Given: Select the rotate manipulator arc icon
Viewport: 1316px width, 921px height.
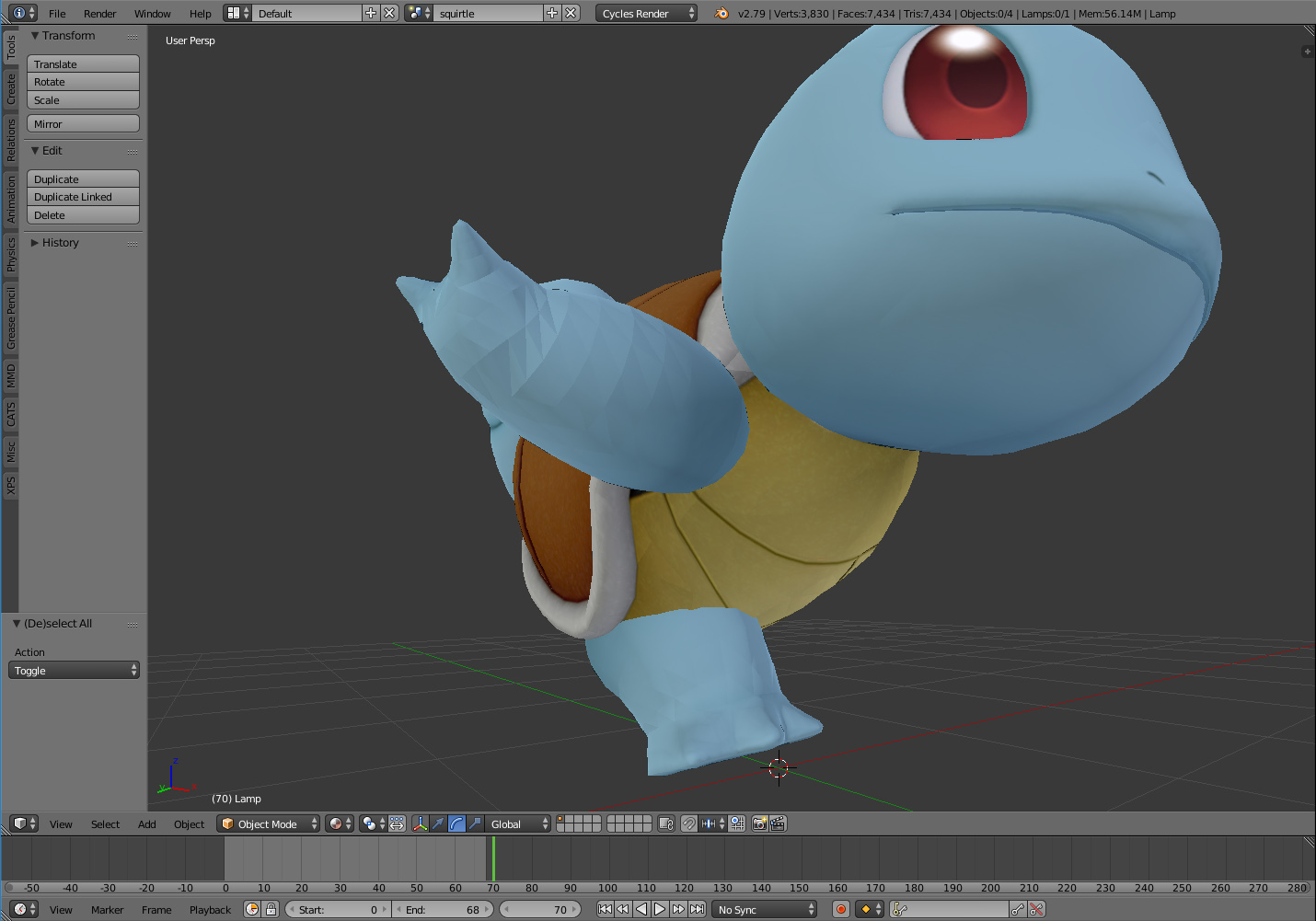Looking at the screenshot, I should 456,823.
